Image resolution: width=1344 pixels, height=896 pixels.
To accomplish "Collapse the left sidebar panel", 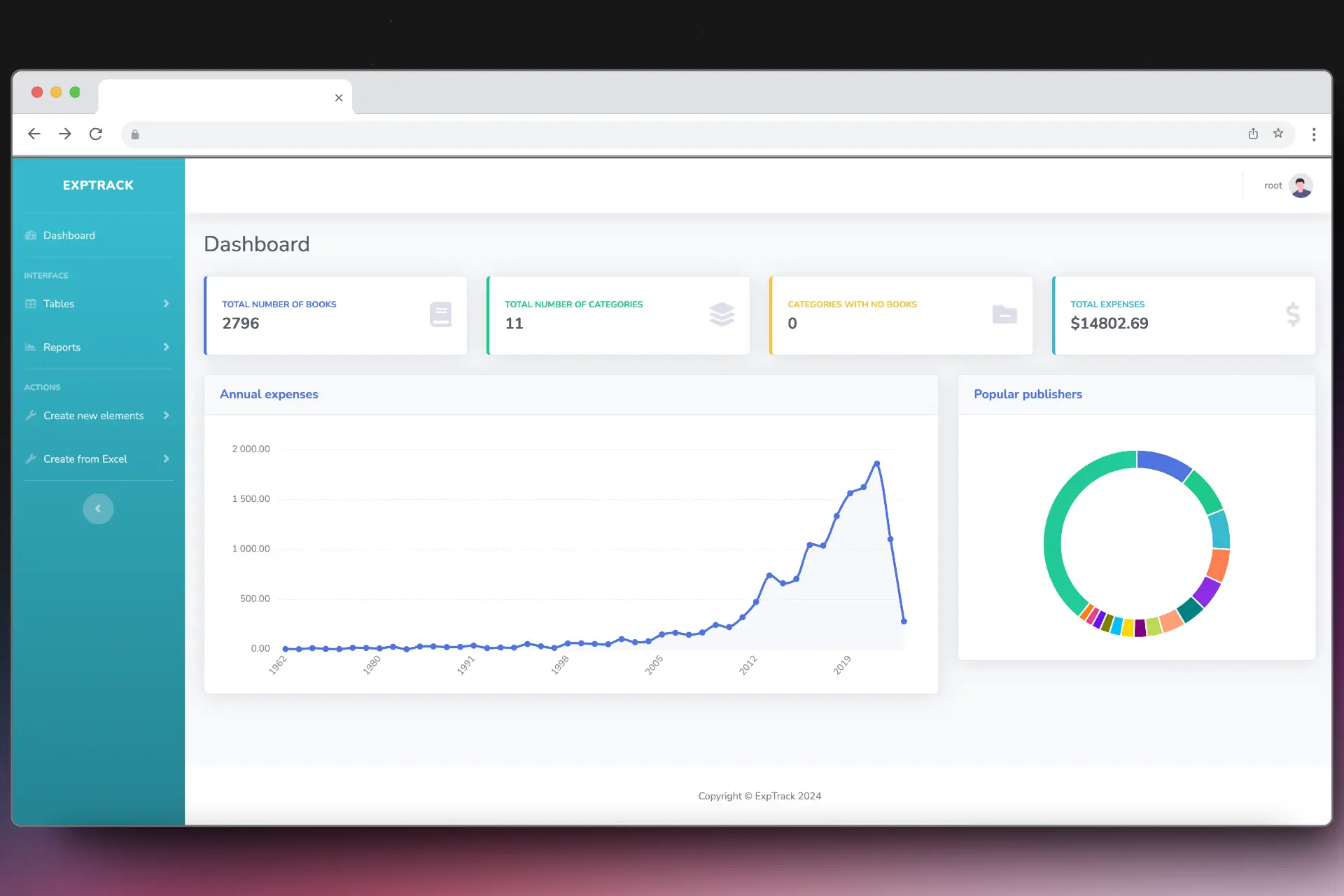I will point(98,508).
